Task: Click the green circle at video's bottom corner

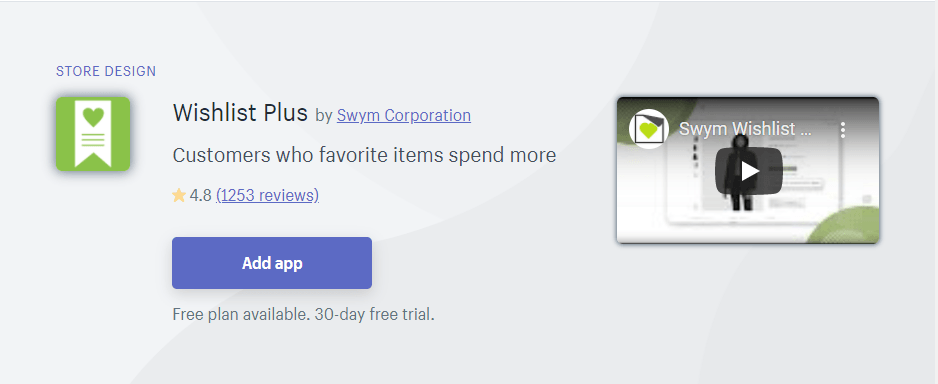Action: click(x=848, y=225)
